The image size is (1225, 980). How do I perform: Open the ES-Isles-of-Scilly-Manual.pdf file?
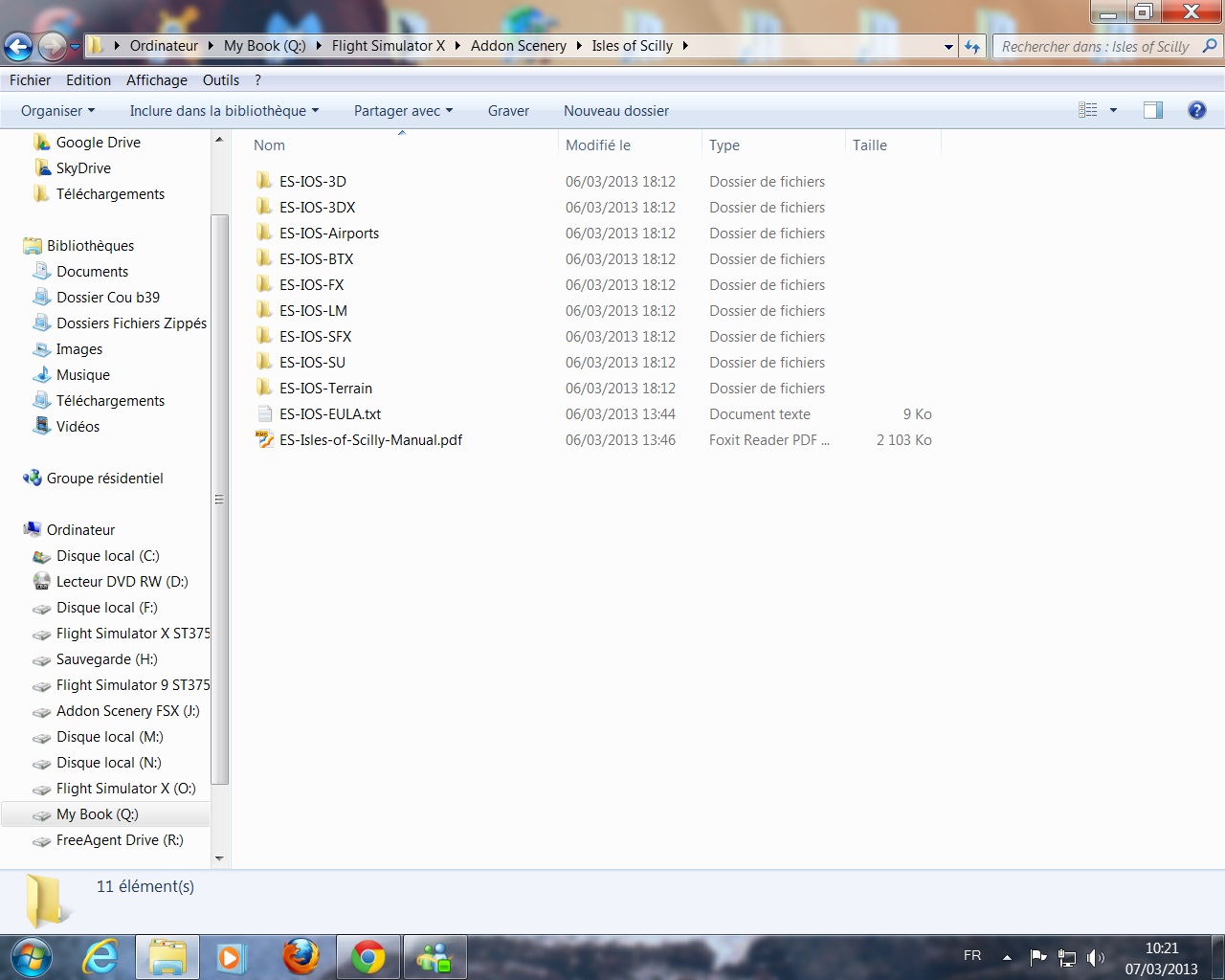click(370, 440)
